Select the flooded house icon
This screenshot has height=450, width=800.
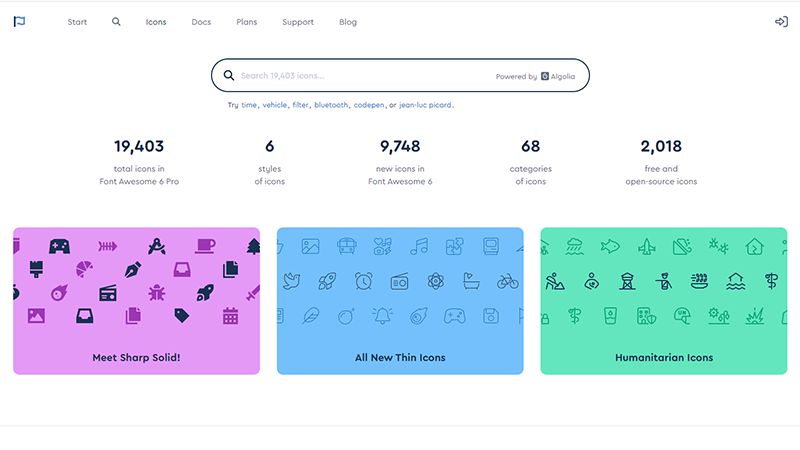[x=735, y=281]
